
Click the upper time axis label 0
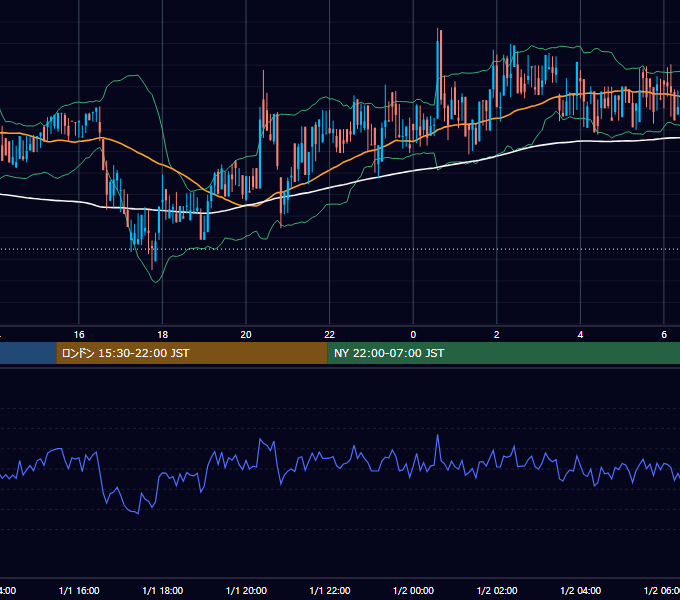point(413,335)
